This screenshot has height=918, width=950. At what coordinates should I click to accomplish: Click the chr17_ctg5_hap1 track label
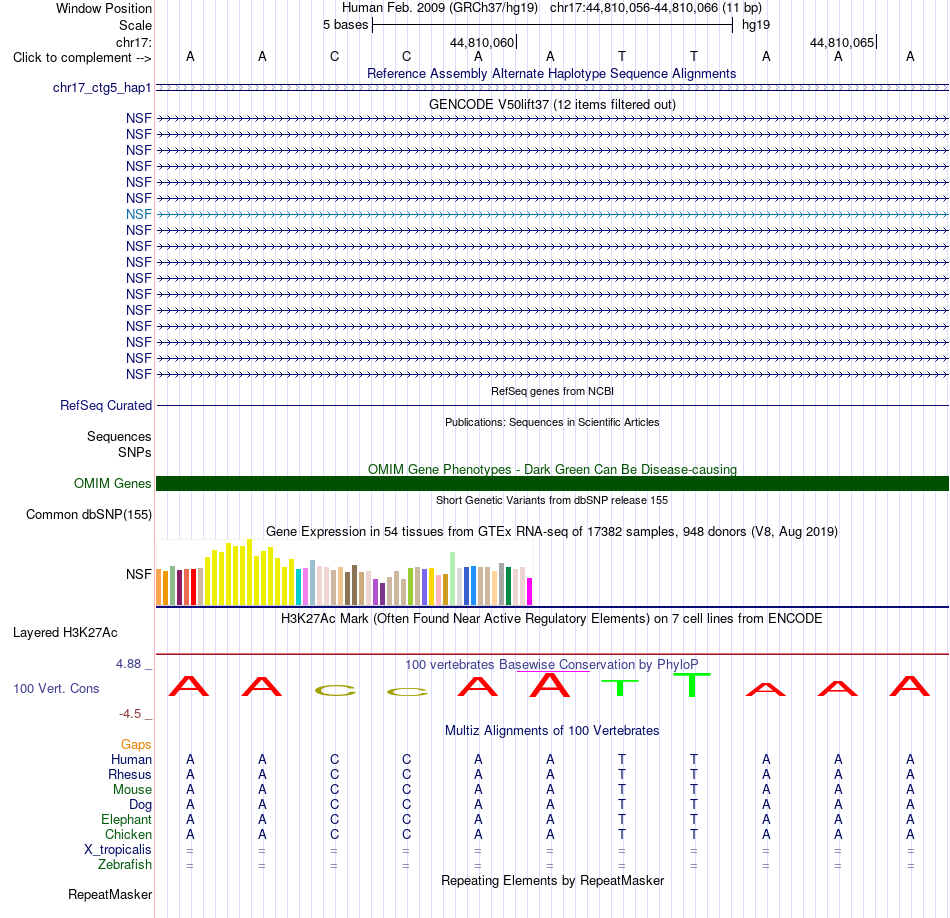point(102,88)
